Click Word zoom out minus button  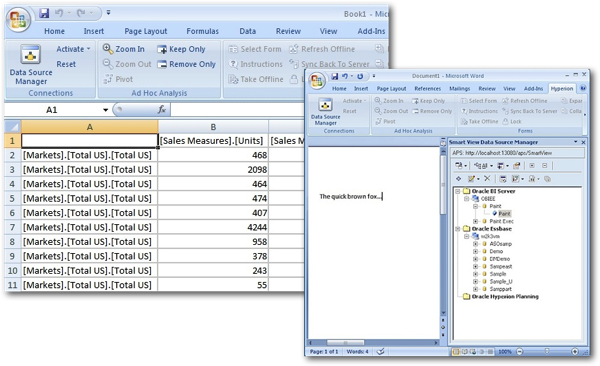(520, 351)
